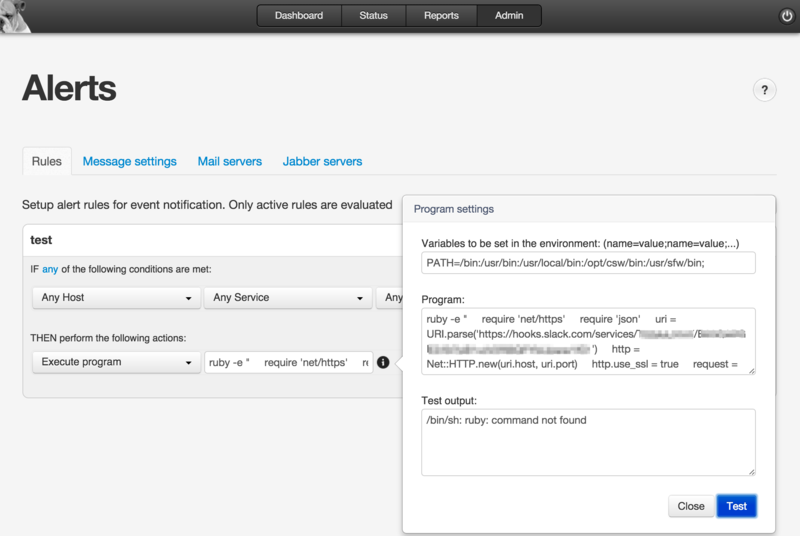Click the Alerts page heading
Screen dimensions: 800x536
(69, 88)
